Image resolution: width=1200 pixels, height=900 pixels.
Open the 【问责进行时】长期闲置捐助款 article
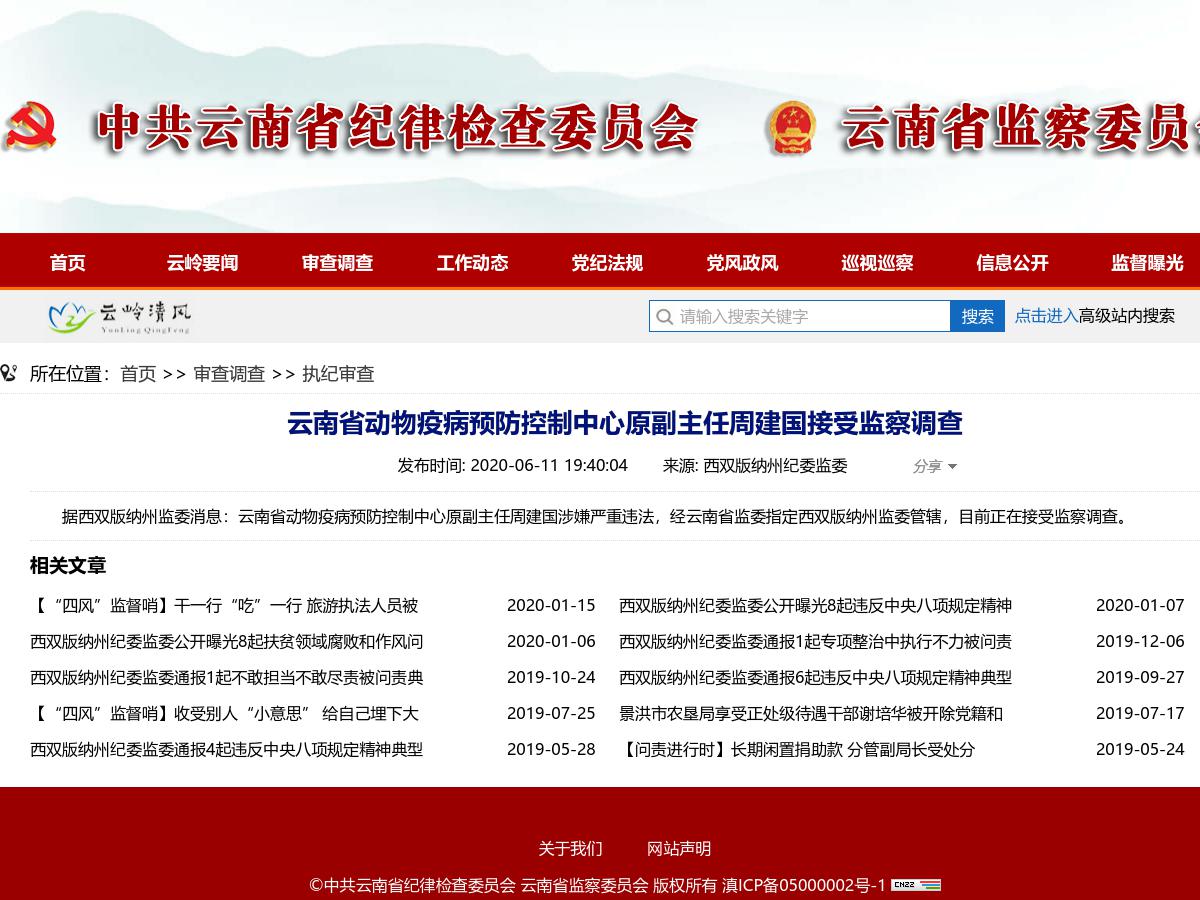797,750
